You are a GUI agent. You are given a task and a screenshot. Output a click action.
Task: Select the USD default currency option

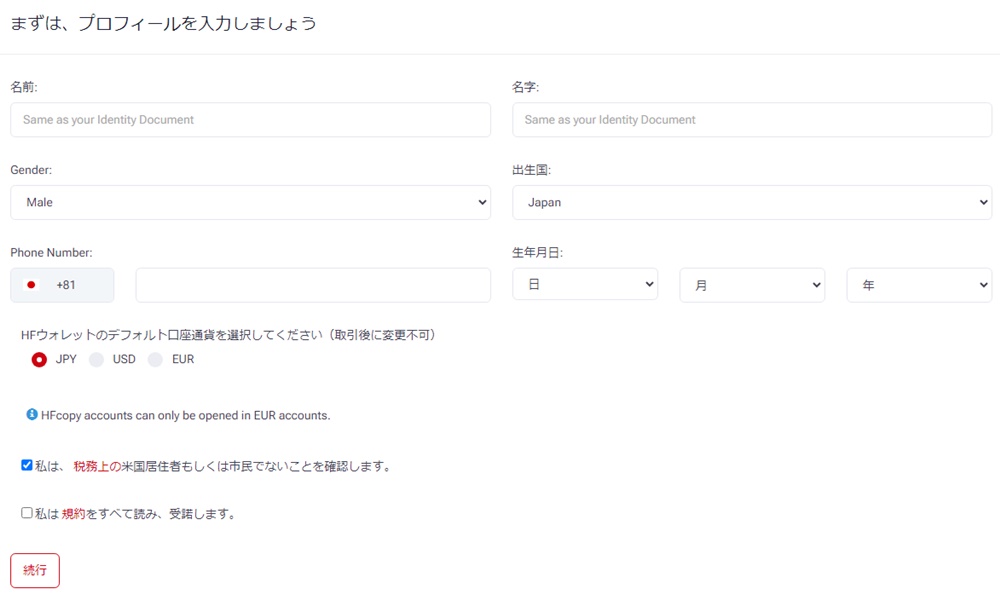(96, 358)
